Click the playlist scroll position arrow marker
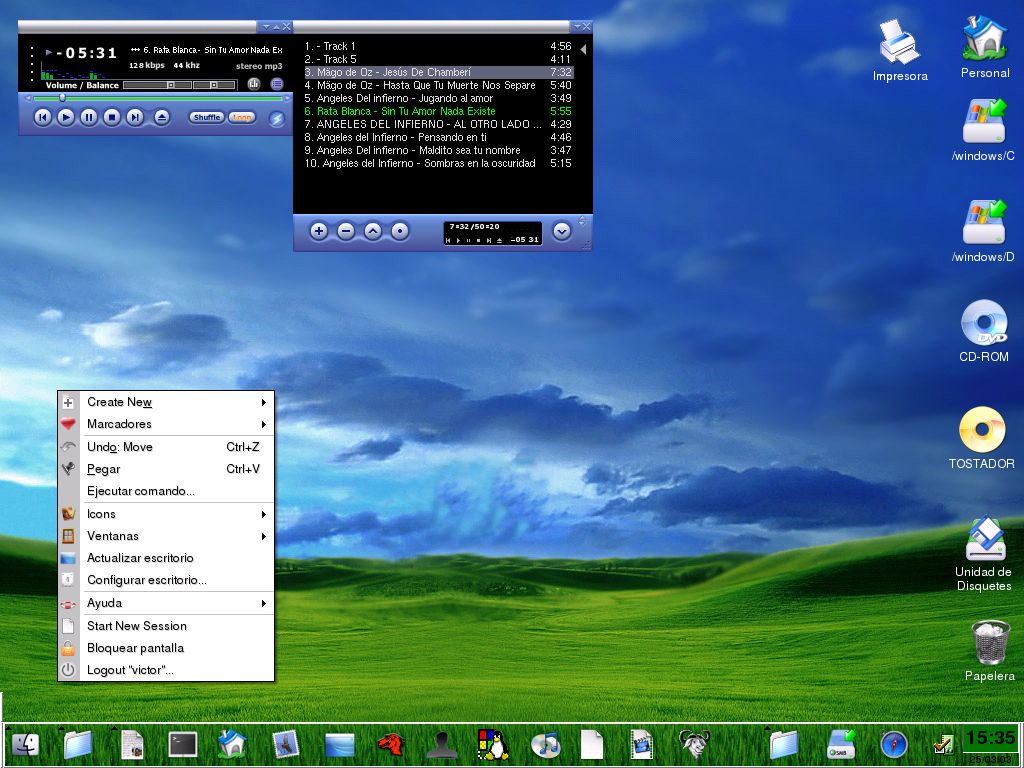The height and width of the screenshot is (768, 1024). (x=583, y=49)
